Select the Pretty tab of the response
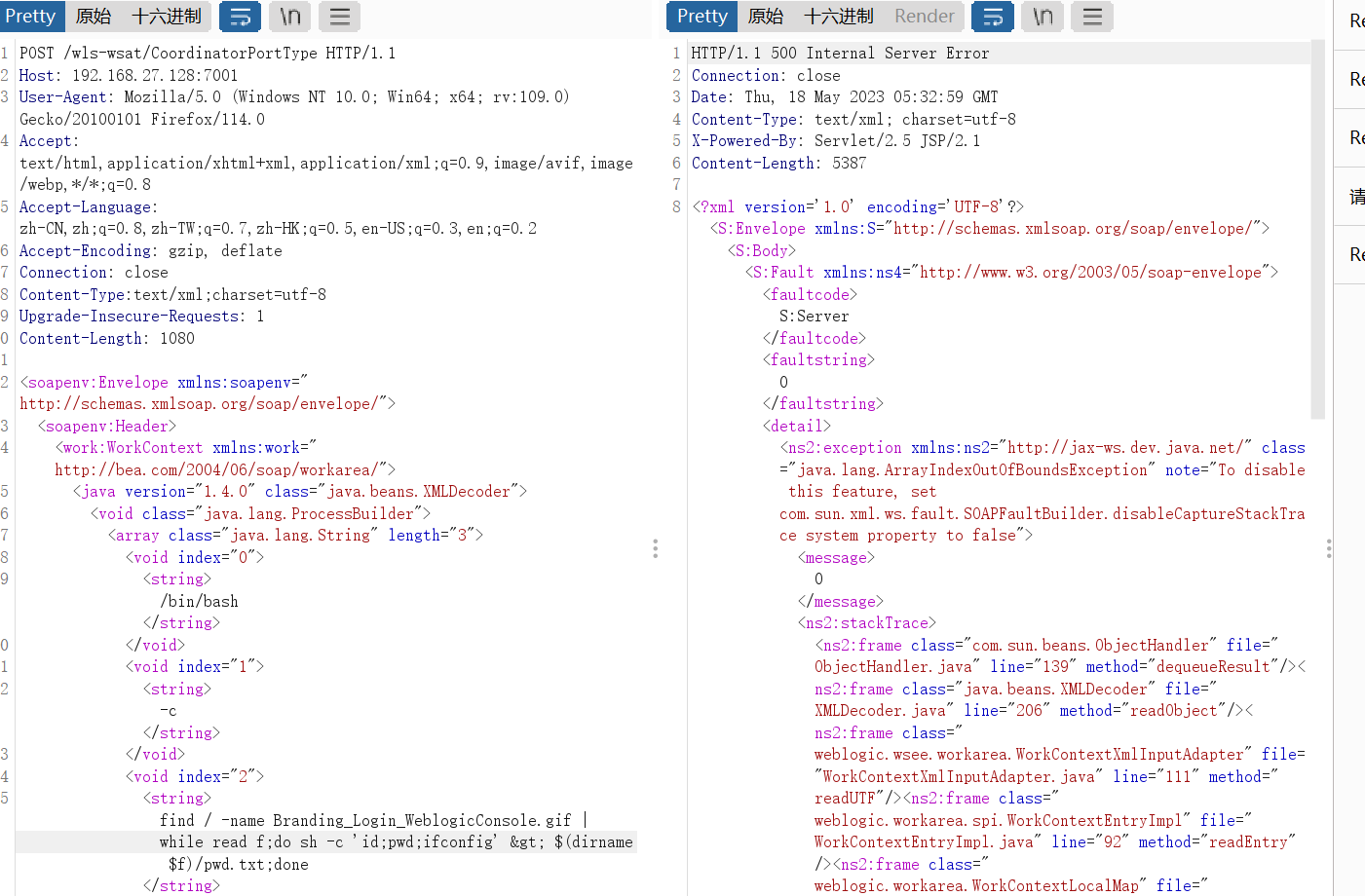 pos(702,17)
